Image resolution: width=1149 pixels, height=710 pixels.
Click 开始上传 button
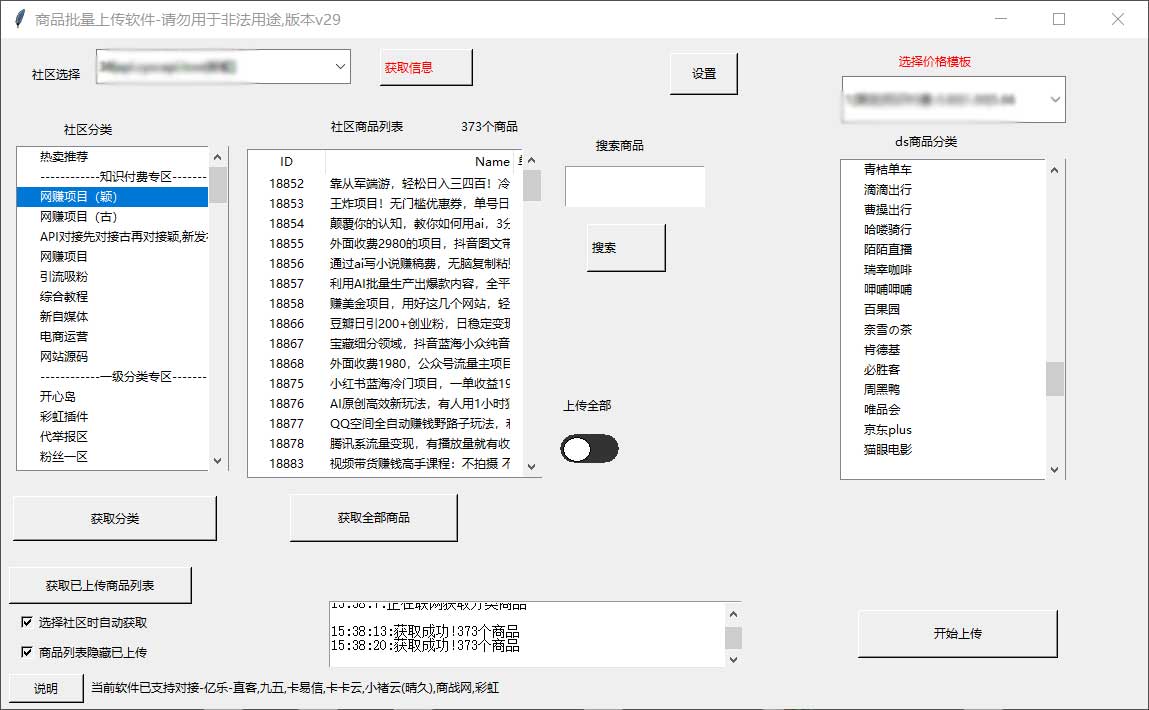(958, 633)
